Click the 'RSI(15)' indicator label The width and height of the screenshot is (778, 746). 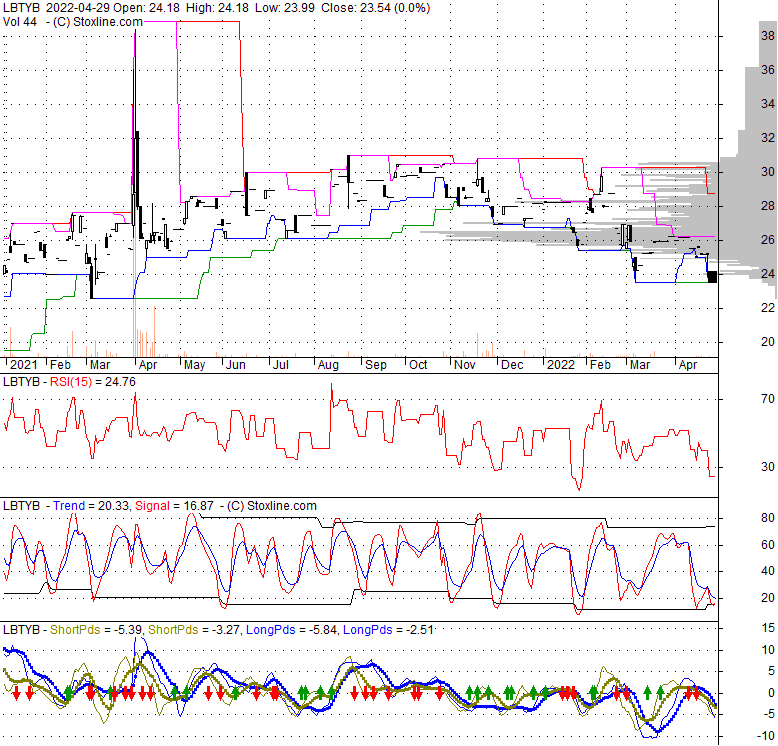71,381
